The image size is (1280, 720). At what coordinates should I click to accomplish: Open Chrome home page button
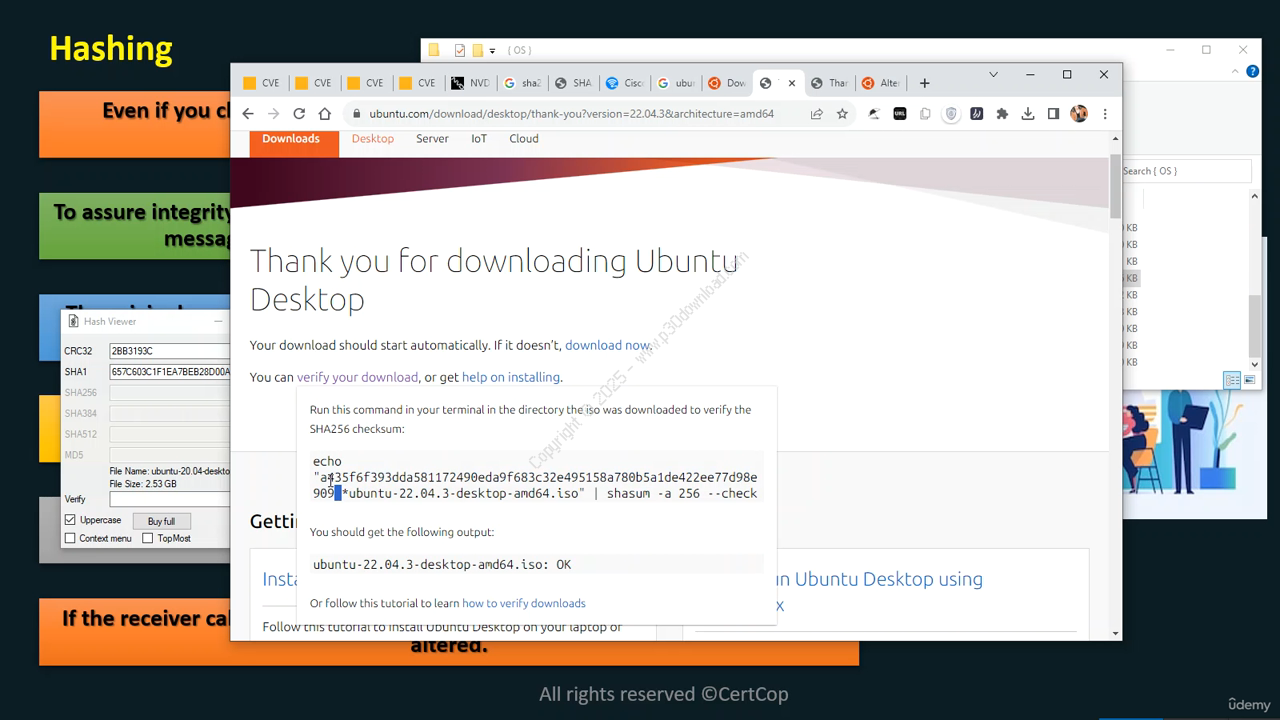(x=324, y=114)
